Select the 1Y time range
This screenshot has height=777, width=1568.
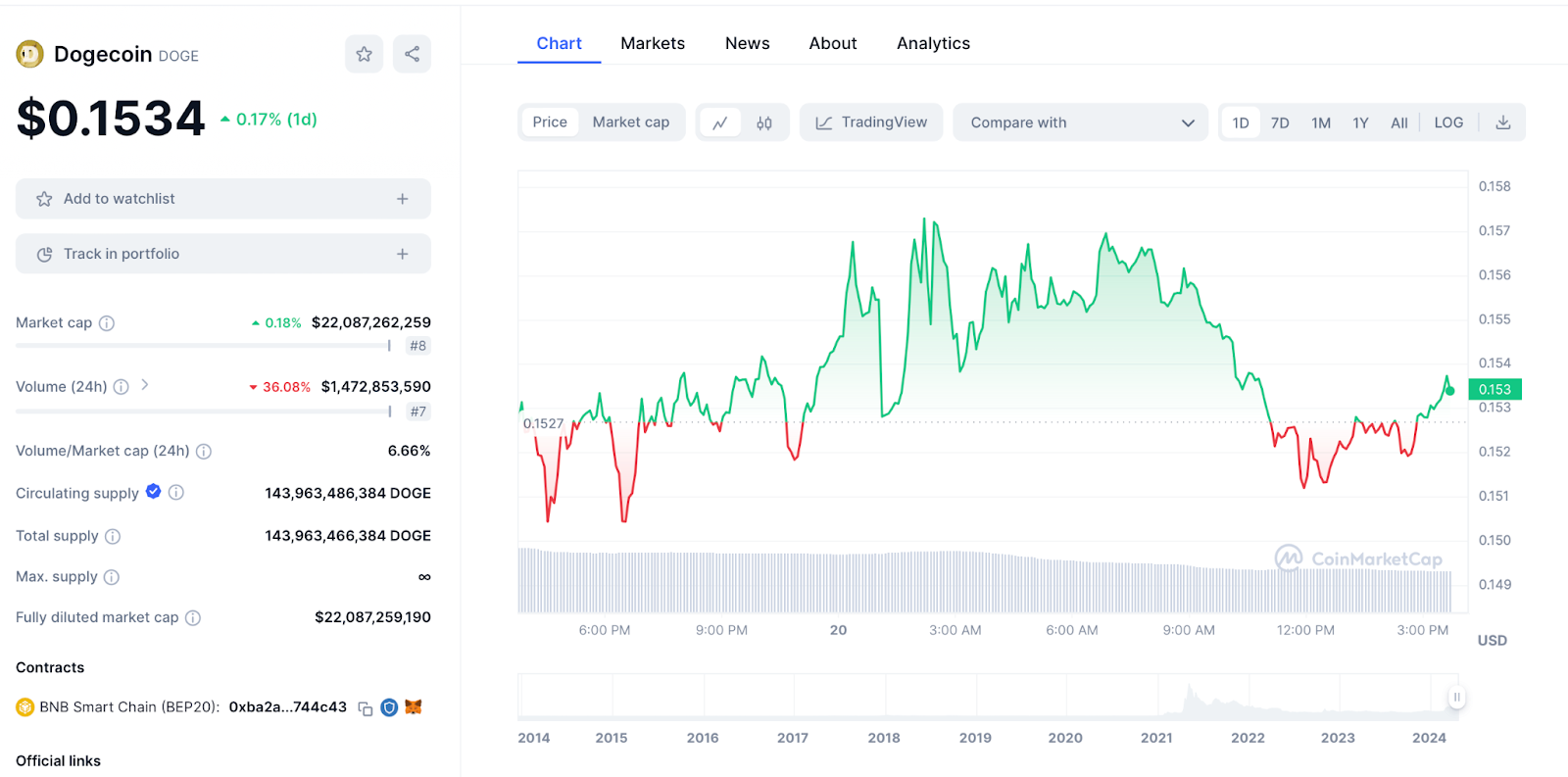click(x=1360, y=122)
